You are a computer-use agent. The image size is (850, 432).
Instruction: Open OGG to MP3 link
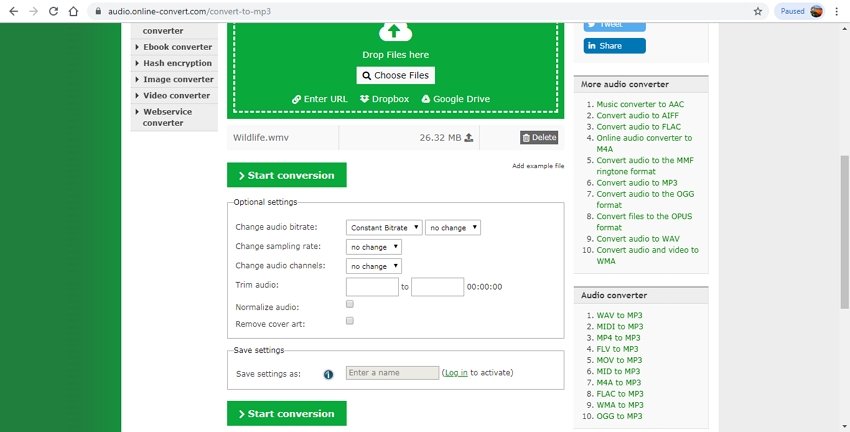[619, 416]
